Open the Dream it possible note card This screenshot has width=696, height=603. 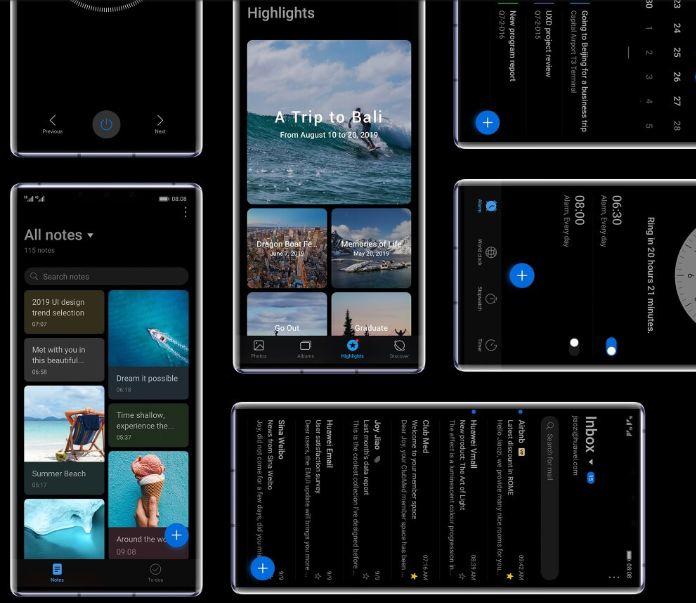point(148,344)
